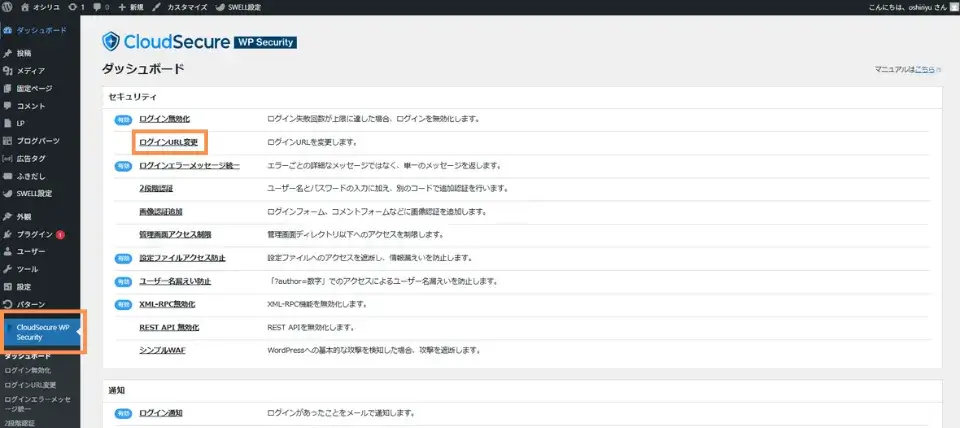Open the comments bubble in admin bar
960x428 pixels.
pyautogui.click(x=101, y=7)
